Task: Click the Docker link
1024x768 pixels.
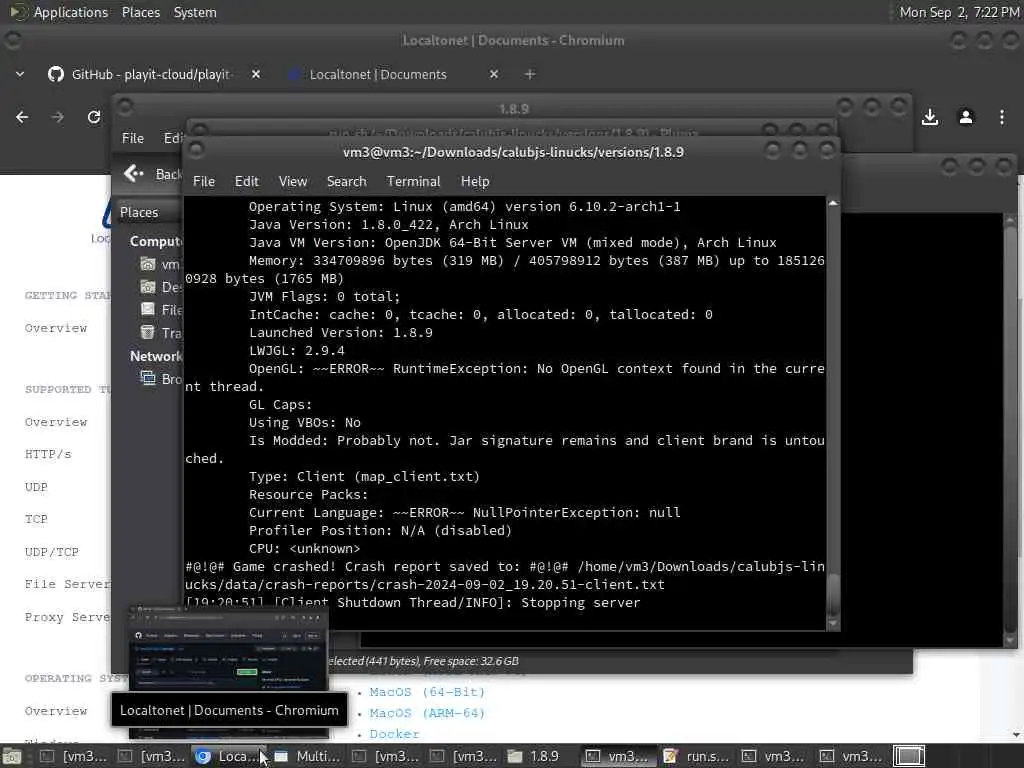Action: click(x=394, y=734)
